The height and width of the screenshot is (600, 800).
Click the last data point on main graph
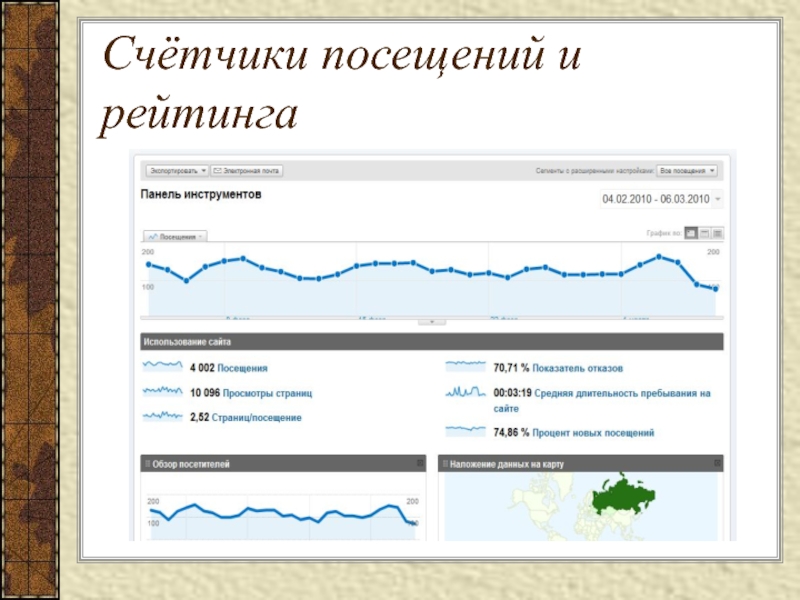(x=716, y=289)
